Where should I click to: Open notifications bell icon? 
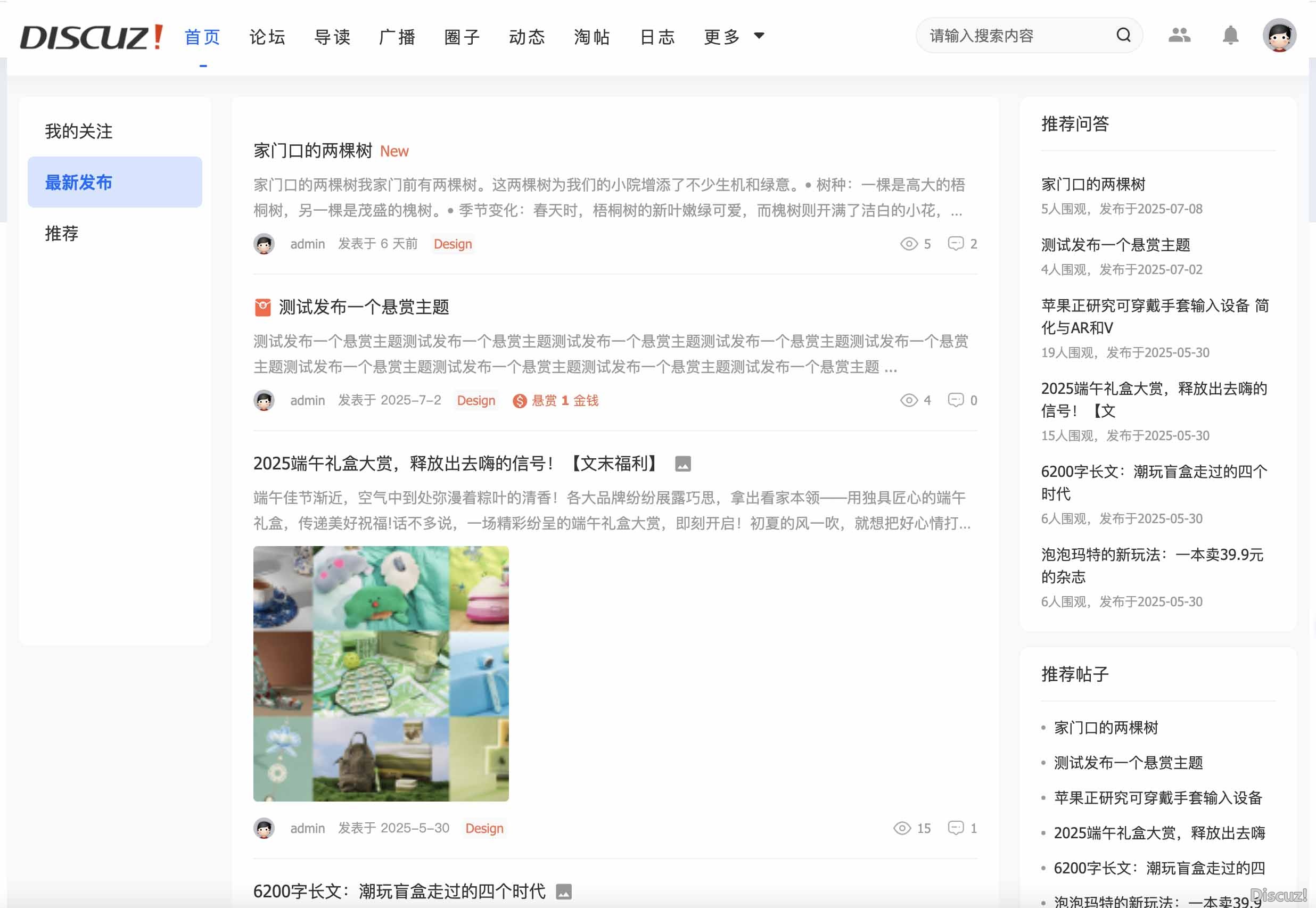click(1230, 35)
